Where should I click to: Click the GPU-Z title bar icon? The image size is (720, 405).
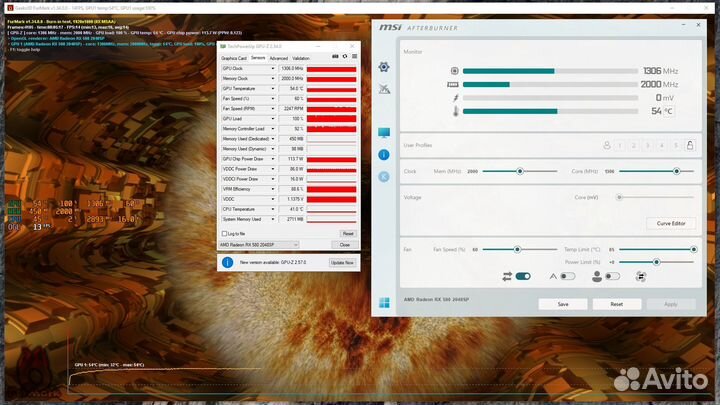pyautogui.click(x=223, y=46)
